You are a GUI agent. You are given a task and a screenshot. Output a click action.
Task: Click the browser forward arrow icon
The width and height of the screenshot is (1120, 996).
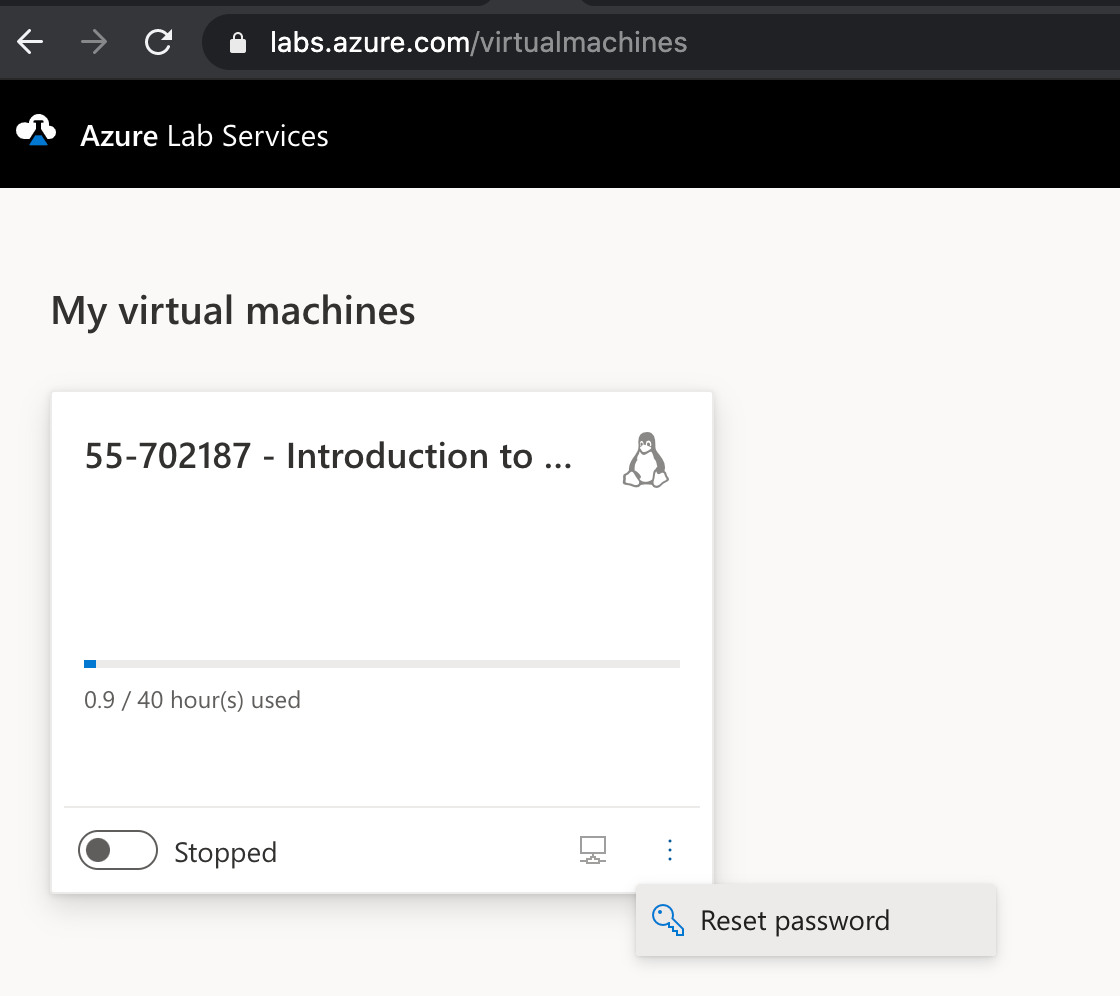[x=93, y=42]
